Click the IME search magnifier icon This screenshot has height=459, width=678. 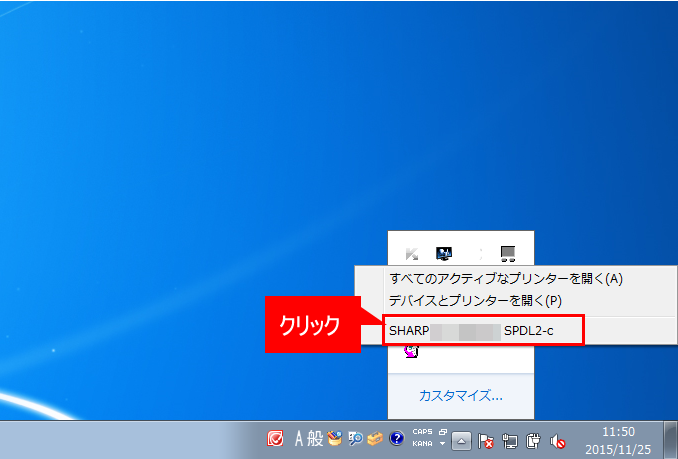coord(355,438)
